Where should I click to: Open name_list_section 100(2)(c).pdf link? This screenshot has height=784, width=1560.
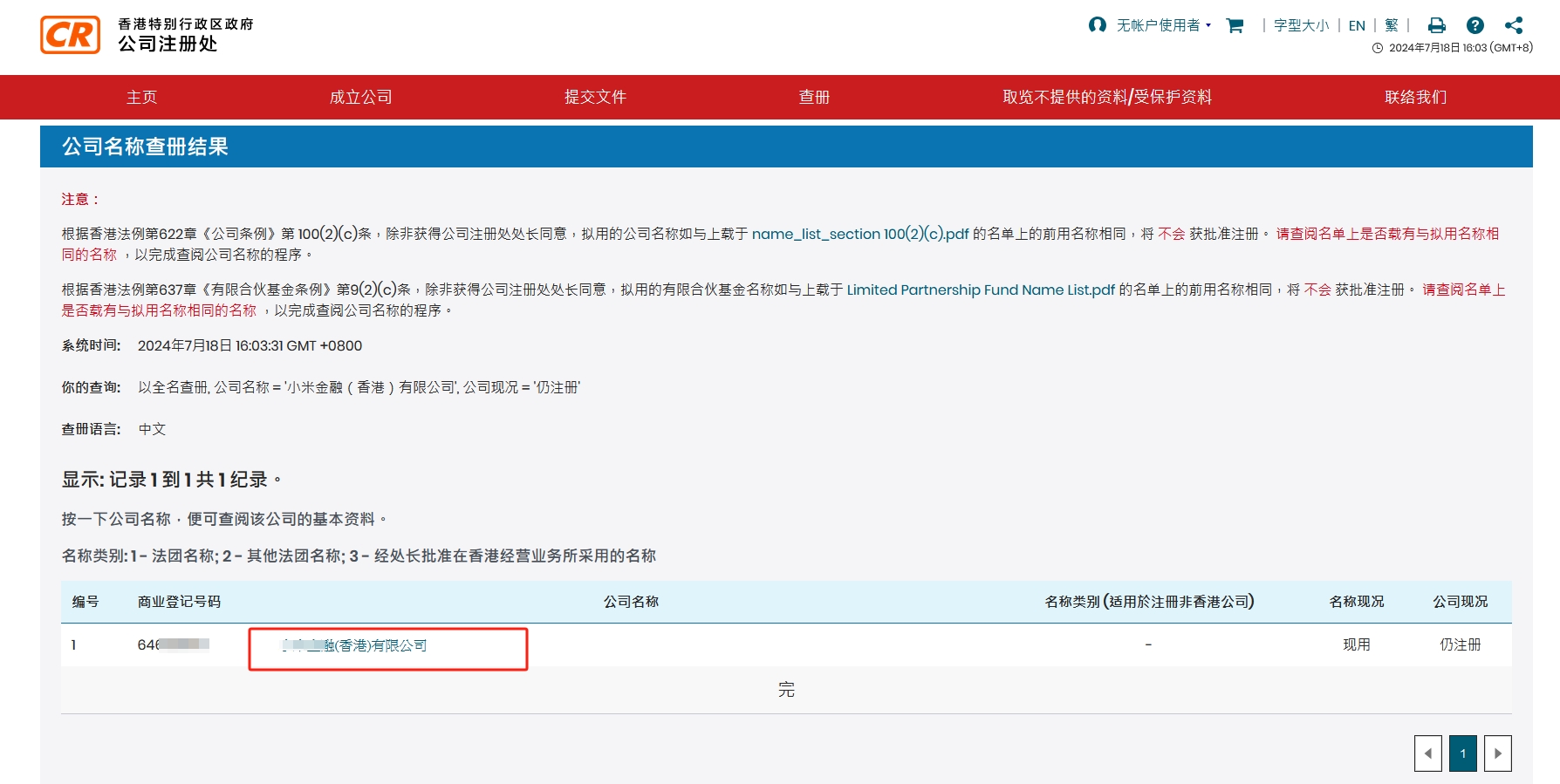coord(859,234)
